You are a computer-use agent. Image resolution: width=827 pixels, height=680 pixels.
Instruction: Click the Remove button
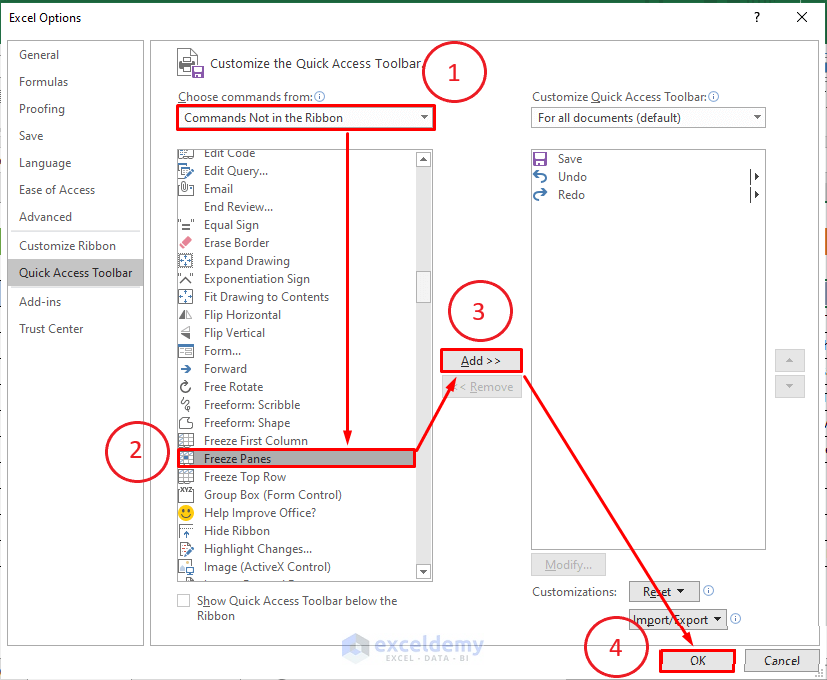click(x=482, y=387)
